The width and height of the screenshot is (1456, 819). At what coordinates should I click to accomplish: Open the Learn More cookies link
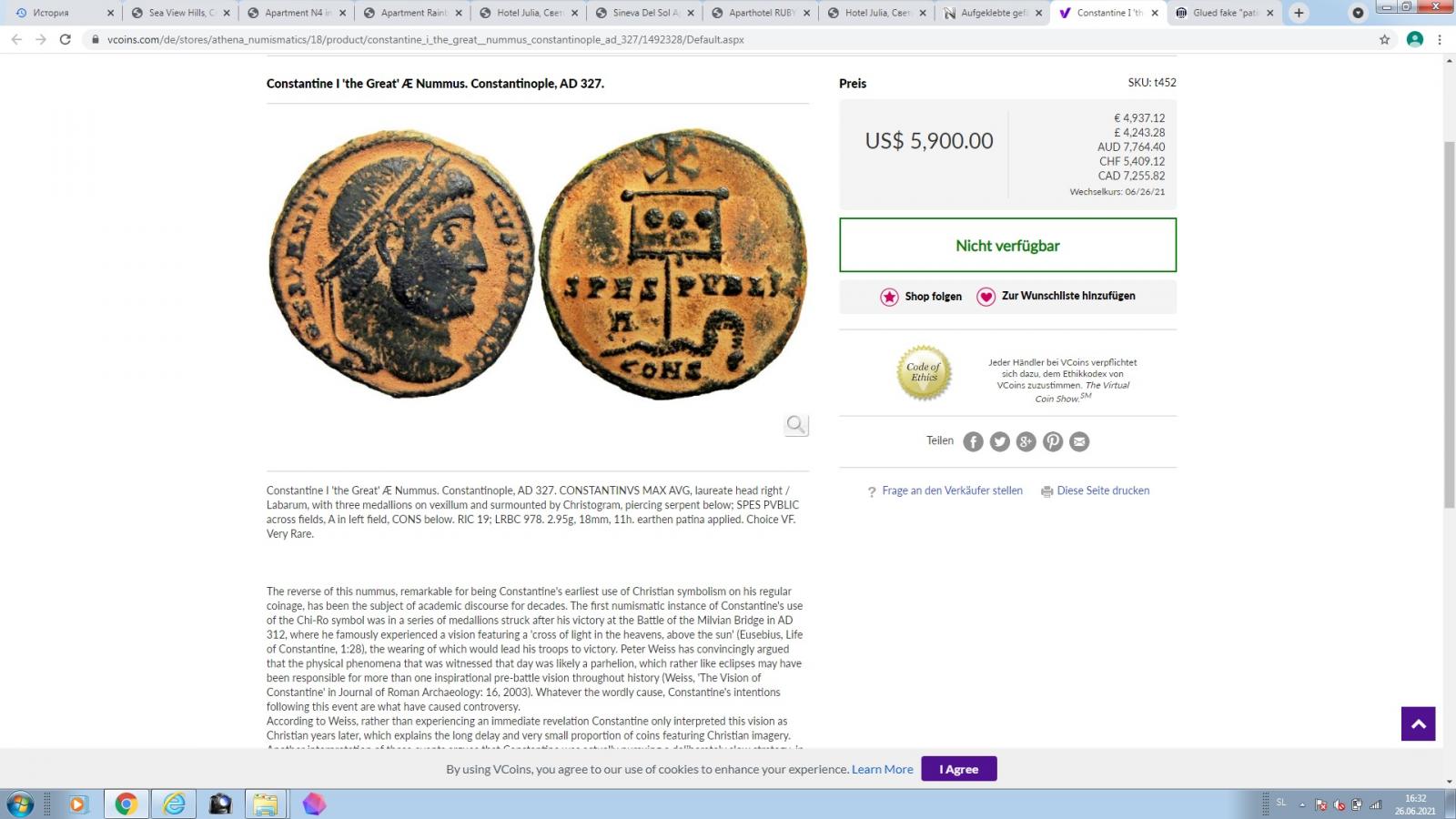click(882, 769)
